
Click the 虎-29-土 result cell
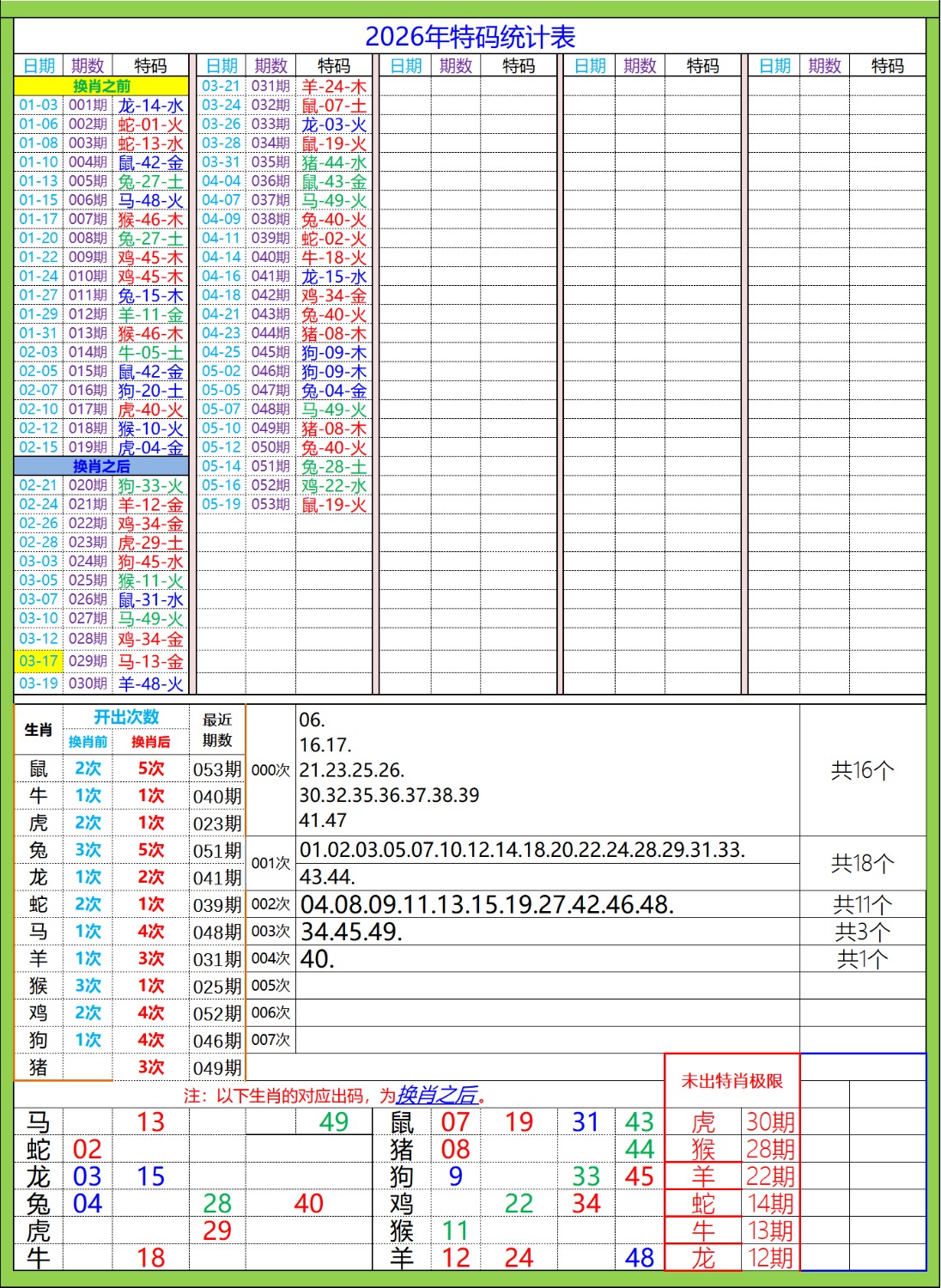point(151,543)
